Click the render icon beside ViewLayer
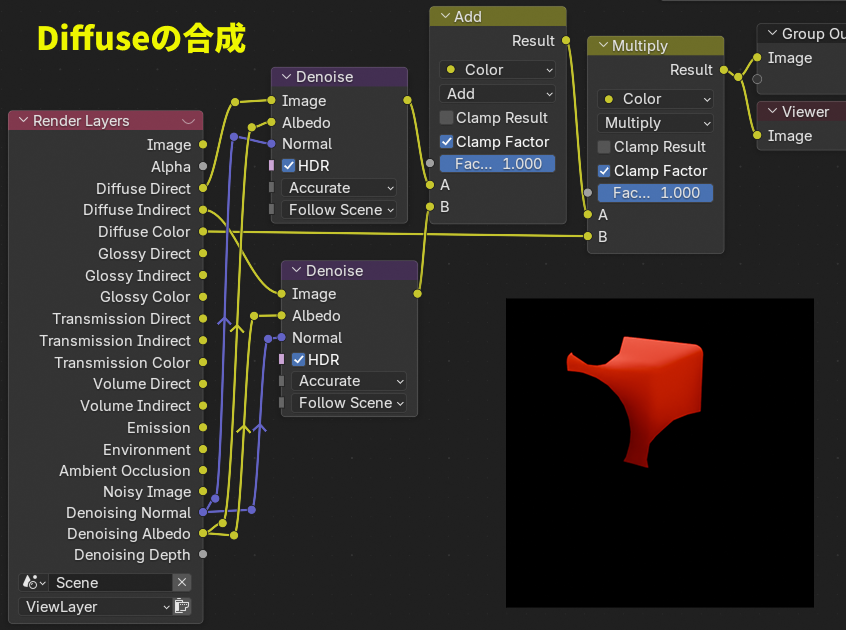The image size is (846, 630). pyautogui.click(x=182, y=606)
